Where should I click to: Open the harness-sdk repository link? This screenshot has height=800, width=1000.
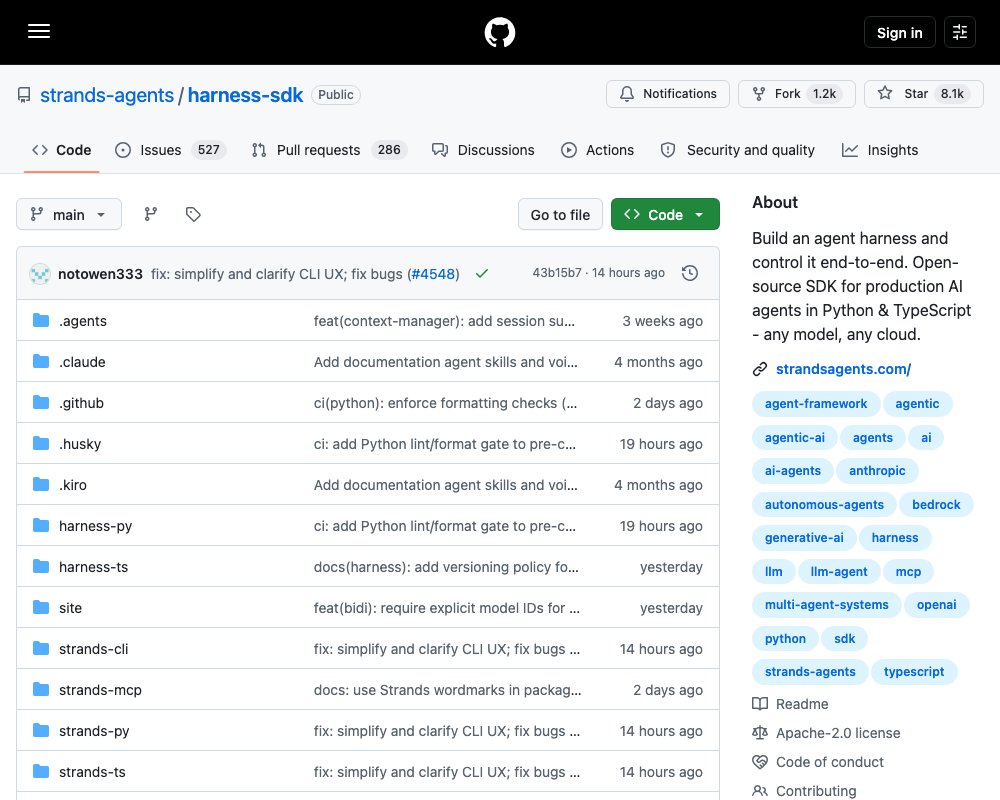[x=245, y=95]
